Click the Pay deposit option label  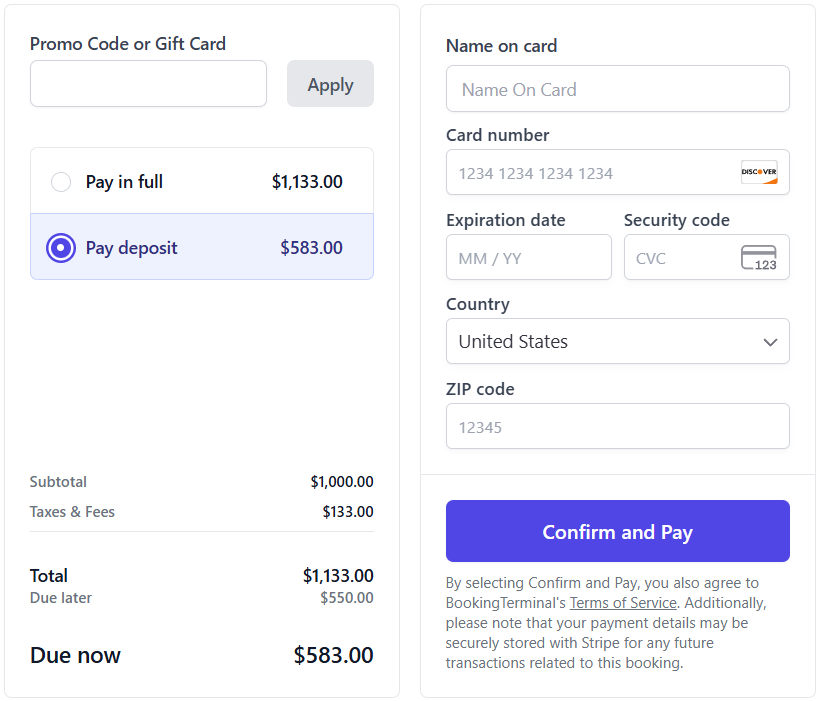(131, 248)
